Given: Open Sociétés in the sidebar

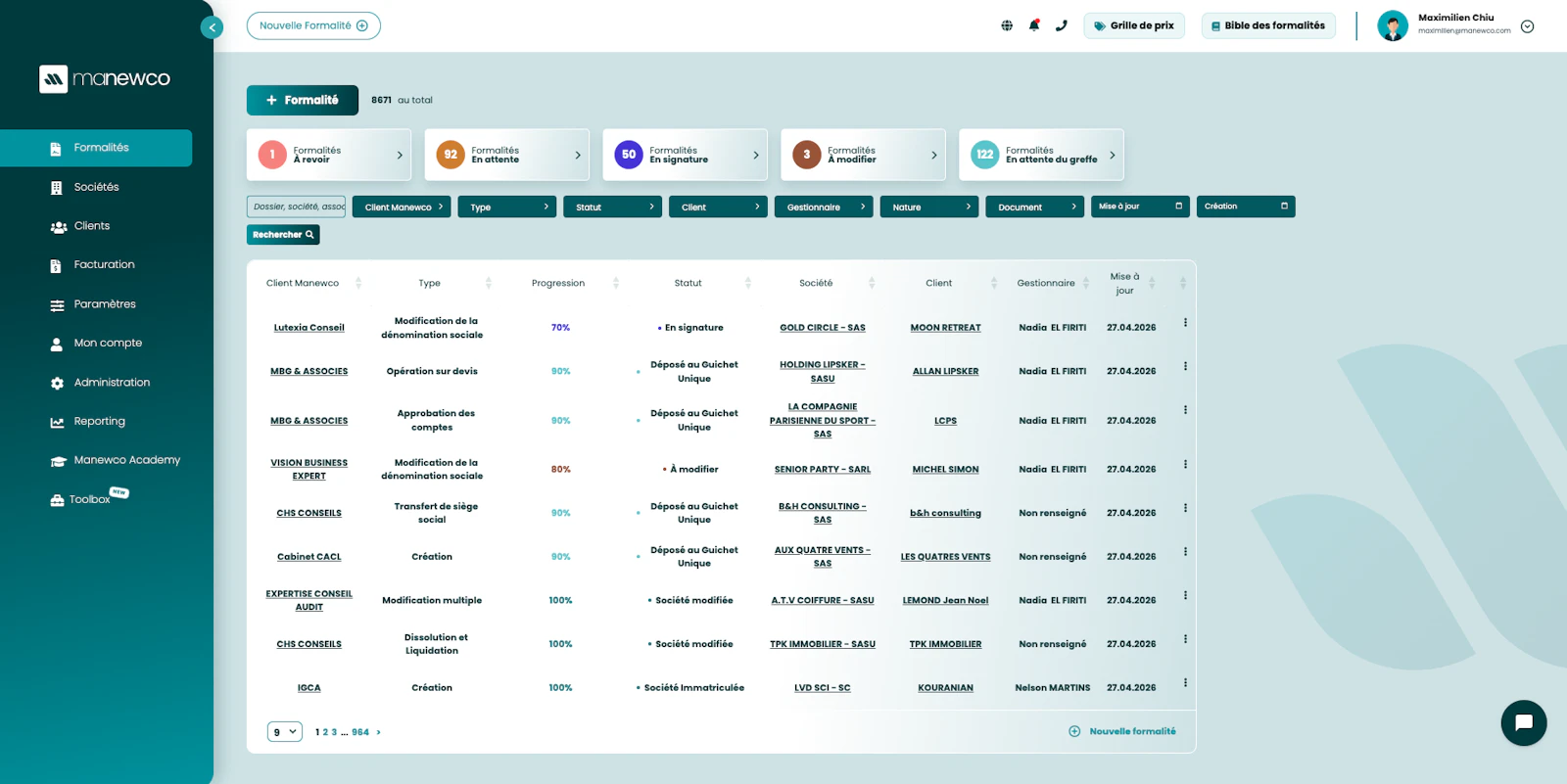Looking at the screenshot, I should coord(96,187).
